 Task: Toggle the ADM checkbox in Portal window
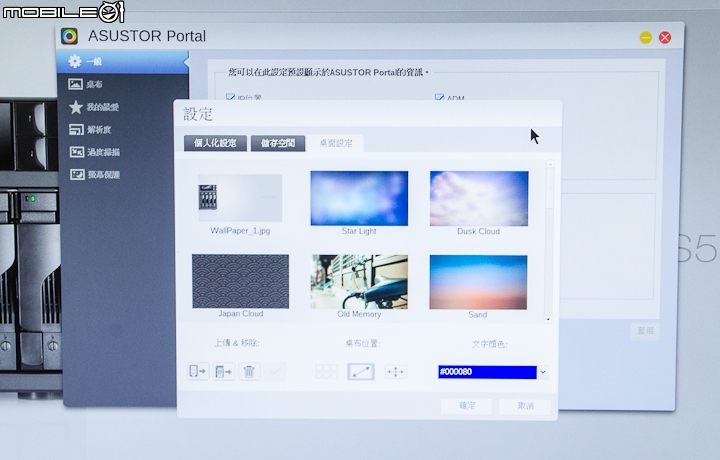pyautogui.click(x=439, y=97)
